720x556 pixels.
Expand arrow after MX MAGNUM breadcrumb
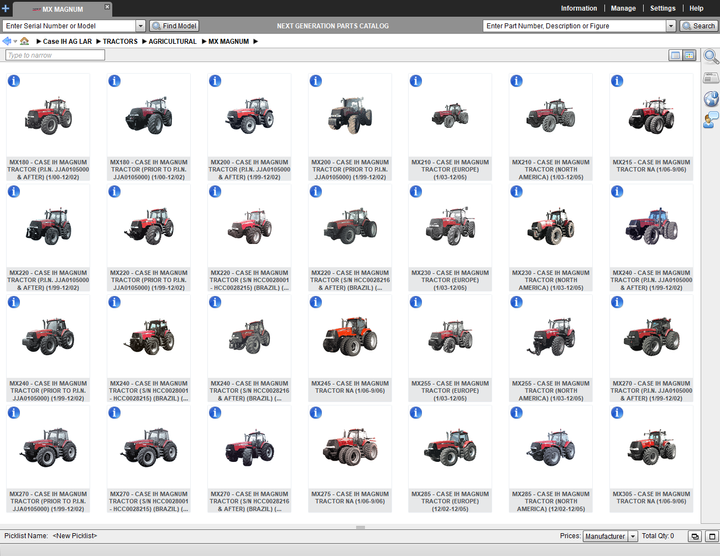click(x=256, y=41)
